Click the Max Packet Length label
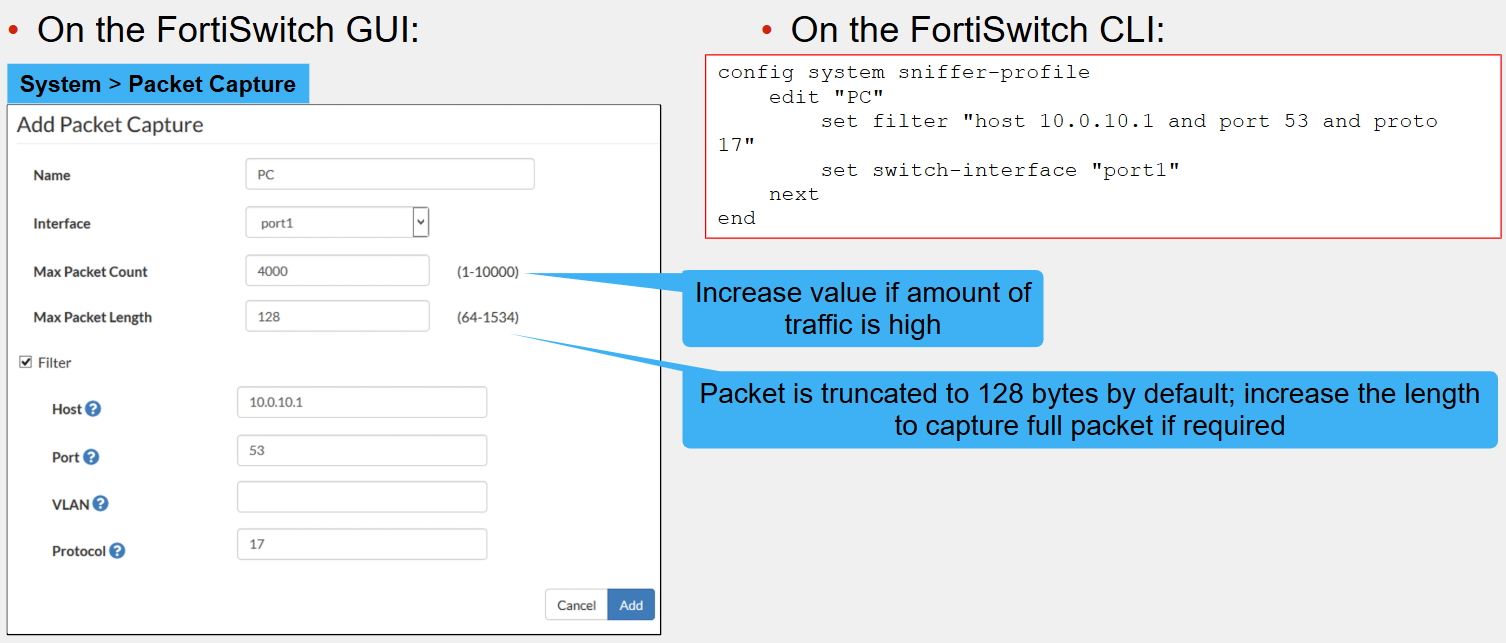Screen dimensions: 1506x643 [x=92, y=318]
